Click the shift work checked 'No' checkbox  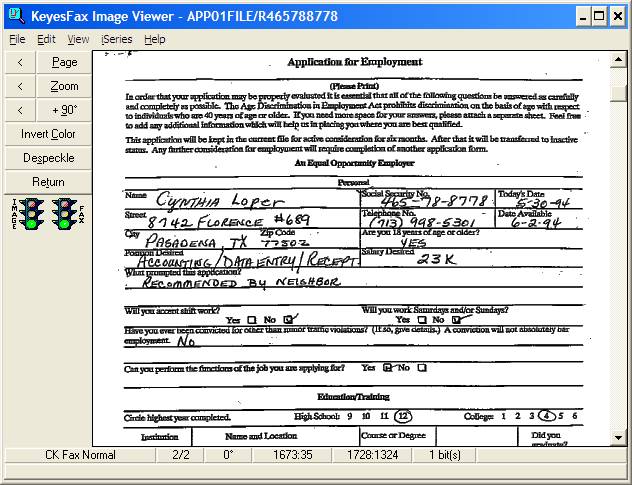click(288, 320)
